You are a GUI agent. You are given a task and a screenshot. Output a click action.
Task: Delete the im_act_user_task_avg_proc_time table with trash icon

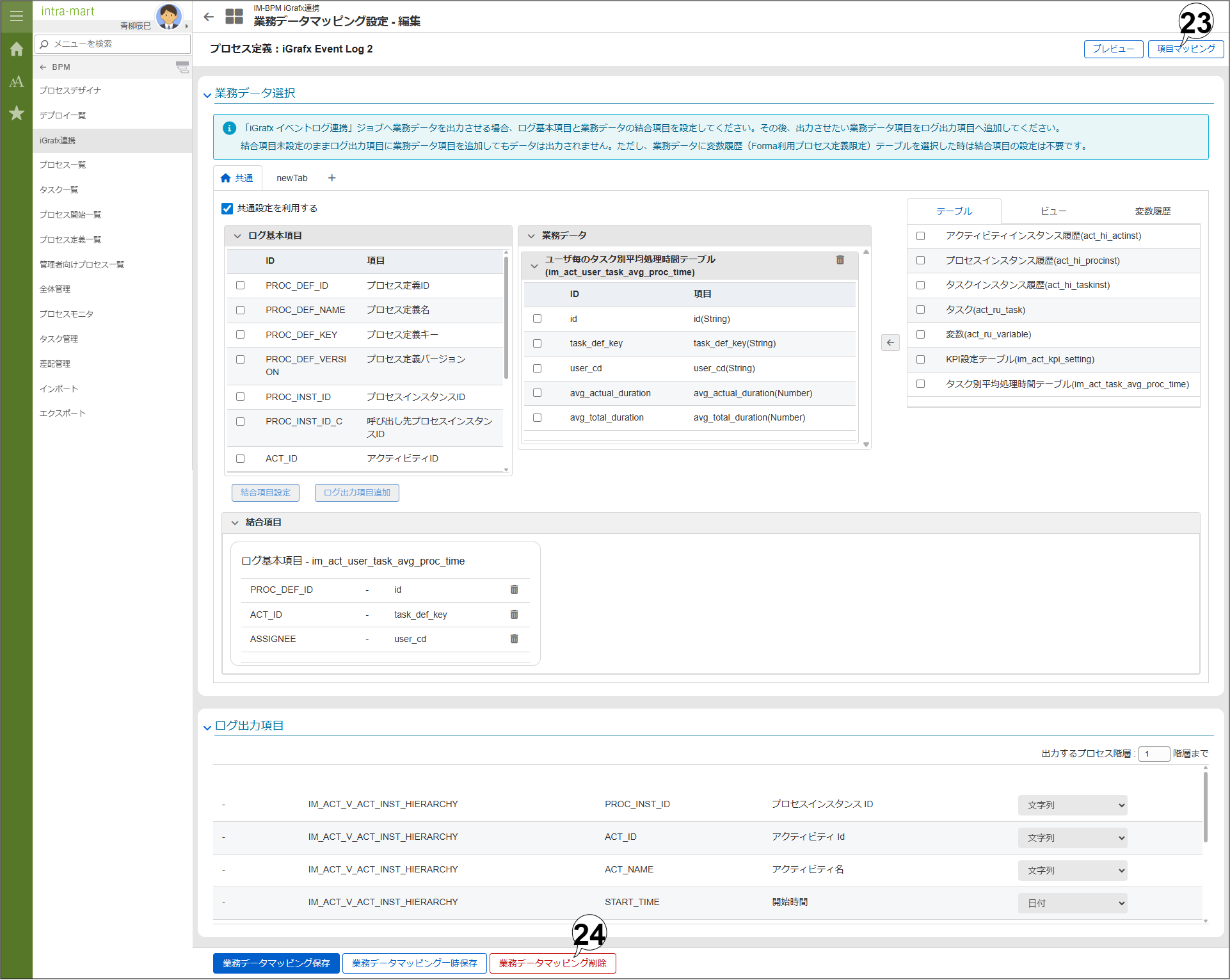(x=840, y=260)
